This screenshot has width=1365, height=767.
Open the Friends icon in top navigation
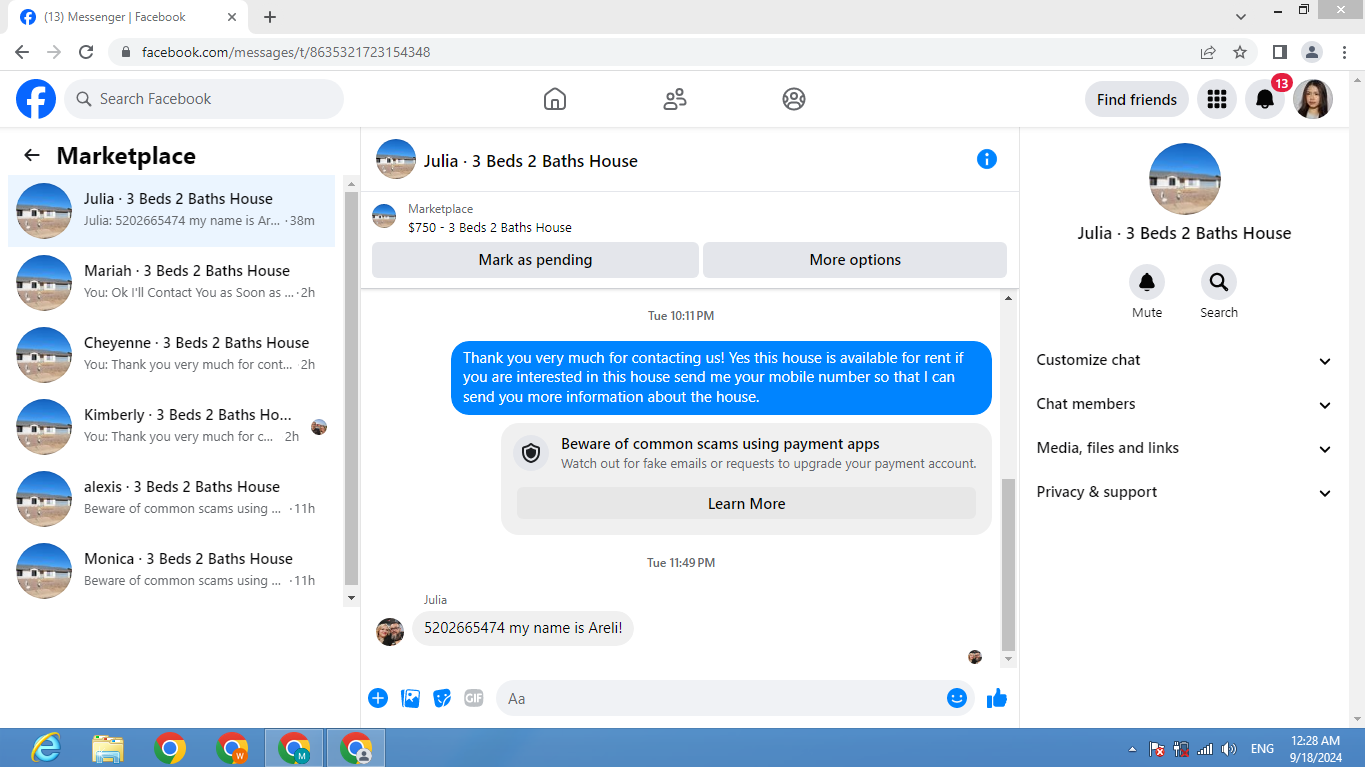675,99
